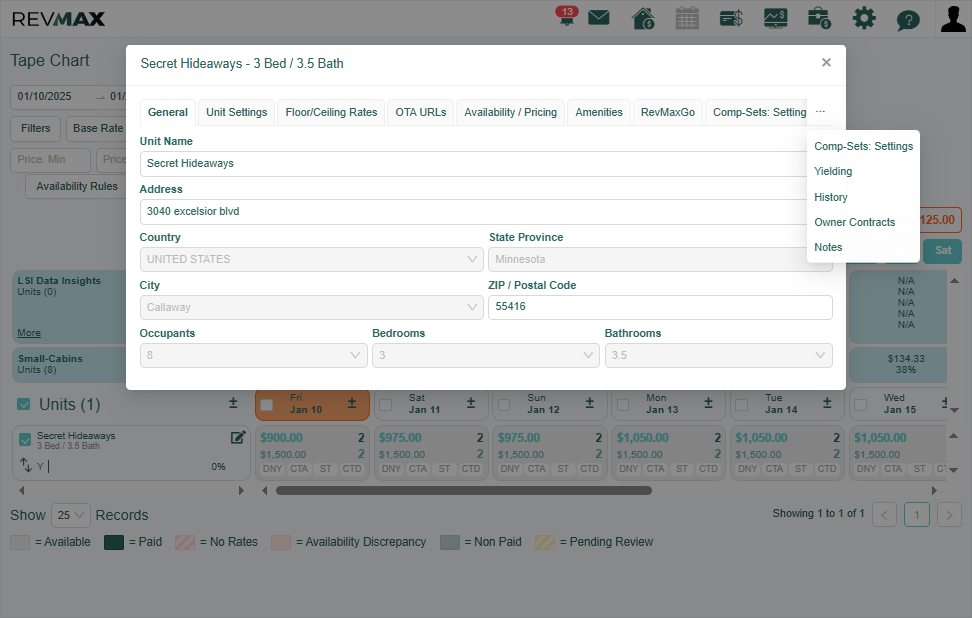Open the City dropdown
This screenshot has height=618, width=972.
pos(311,307)
